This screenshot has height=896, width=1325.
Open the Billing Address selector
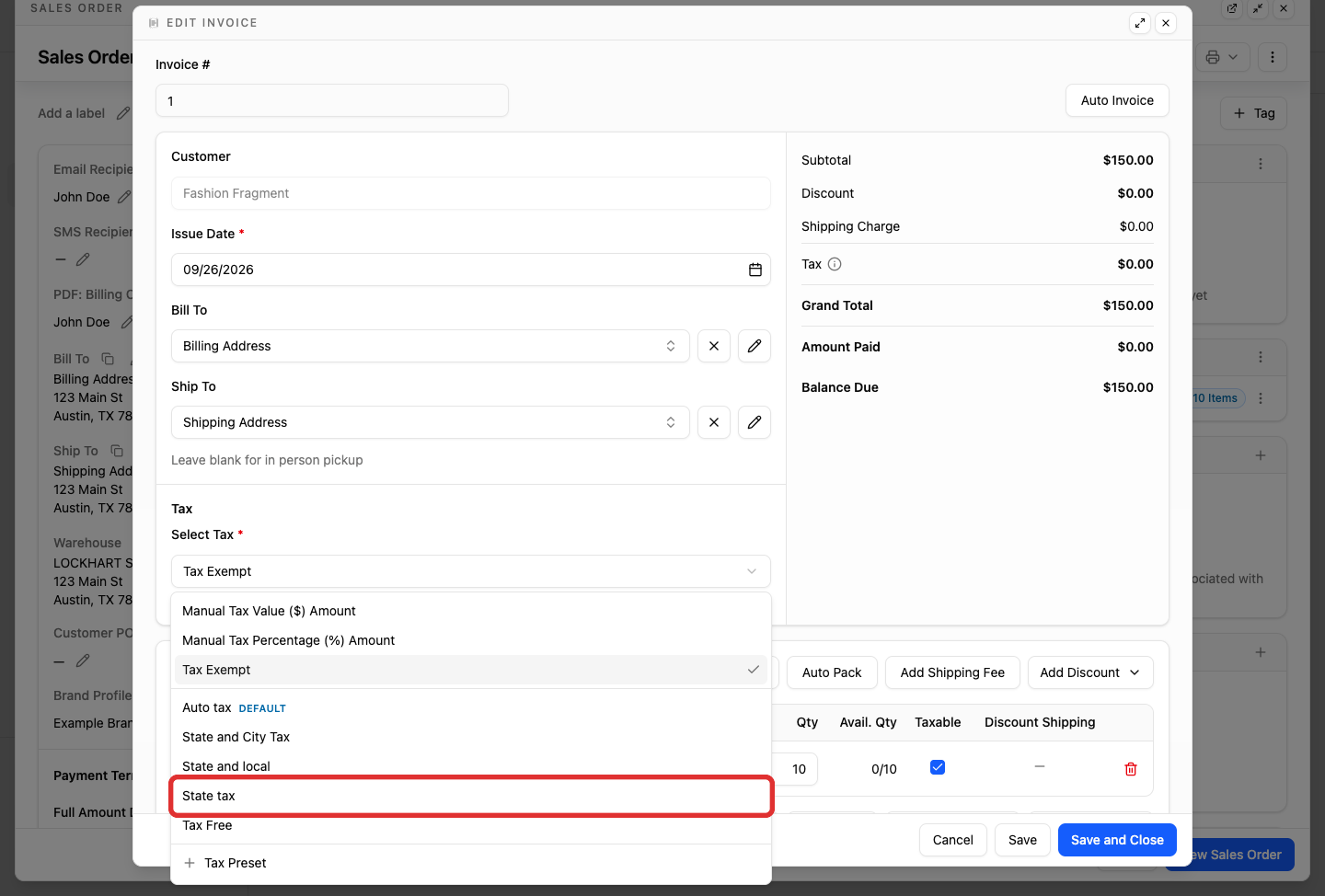(431, 346)
